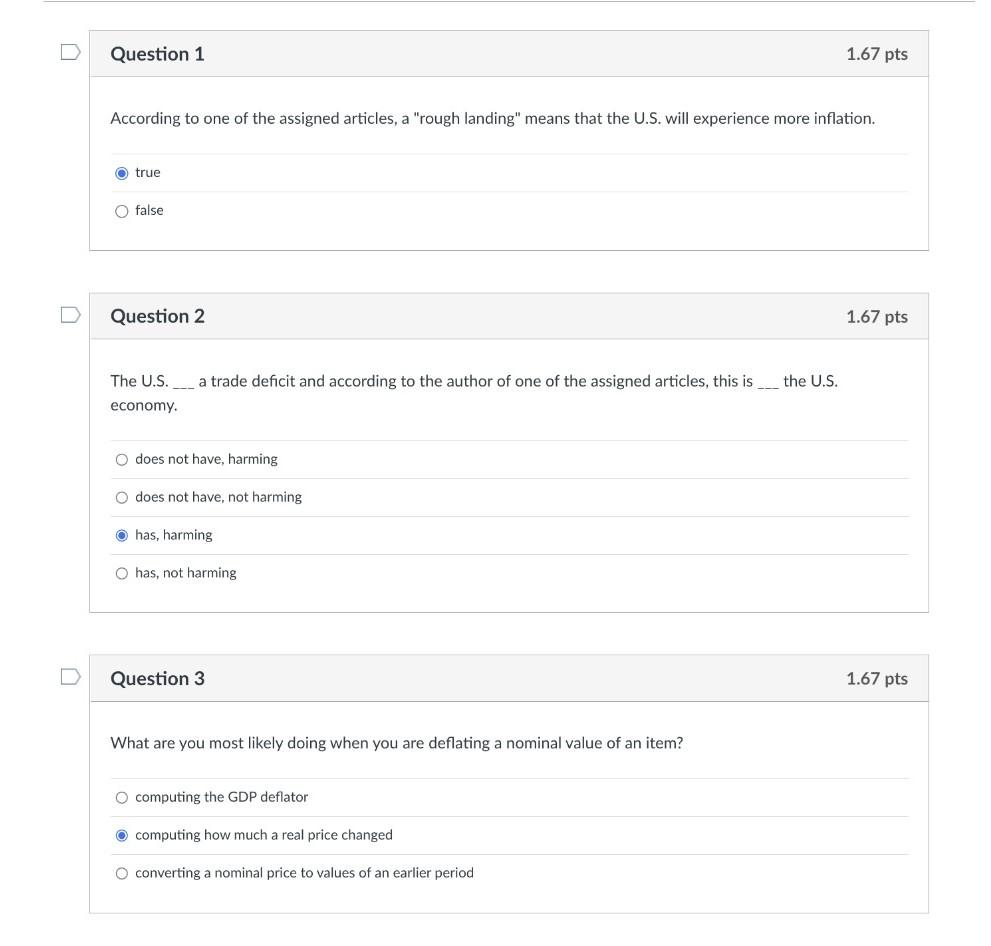Click the 1.67 pts label on Question 3

pos(876,678)
